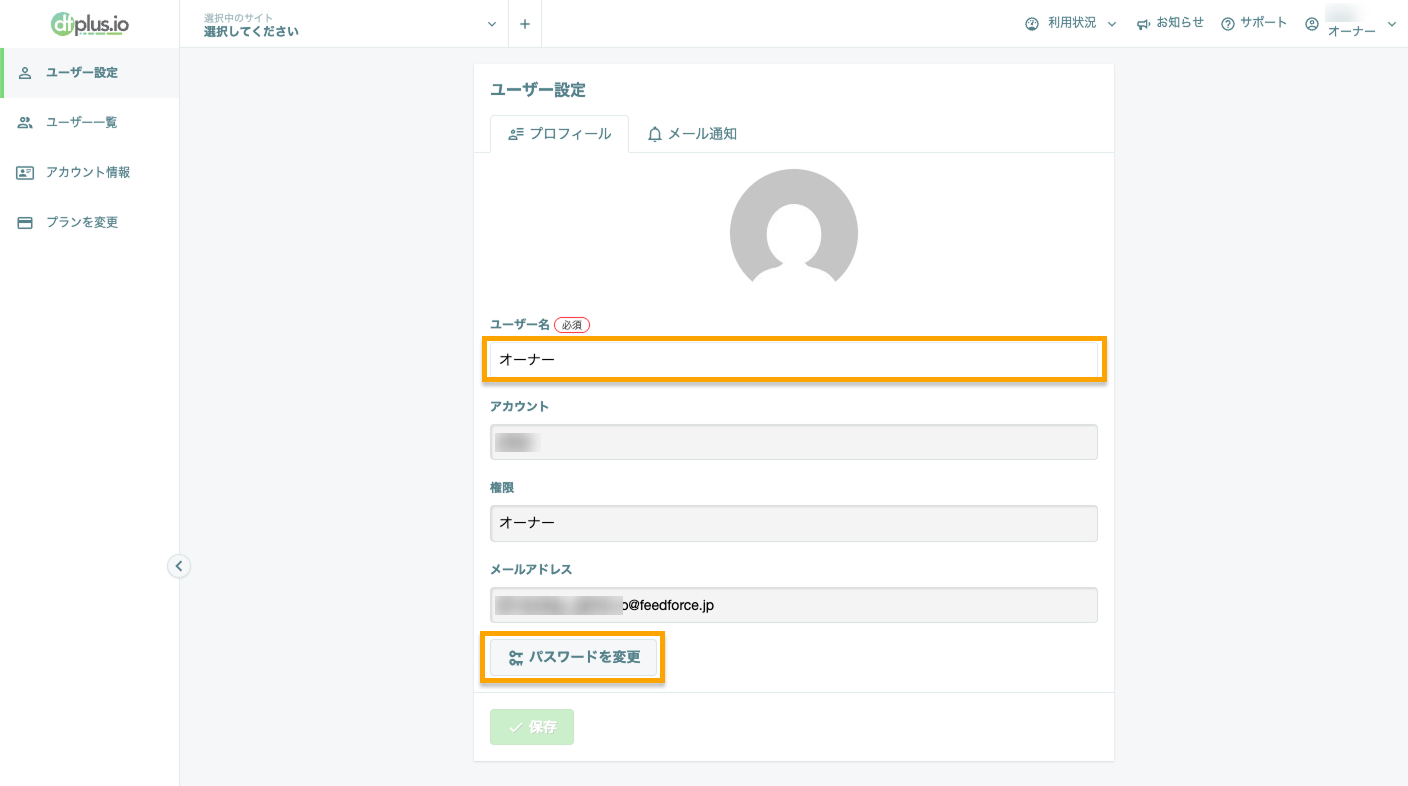Click the パスワードを変更 button
Viewport: 1408px width, 786px height.
pyautogui.click(x=574, y=657)
